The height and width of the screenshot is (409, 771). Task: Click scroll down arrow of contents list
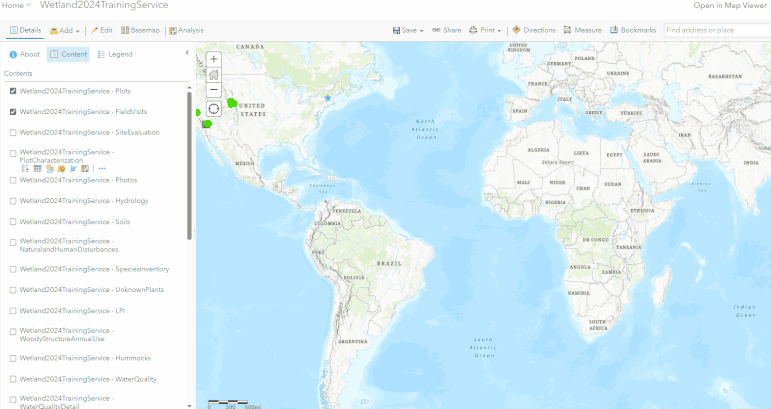189,406
